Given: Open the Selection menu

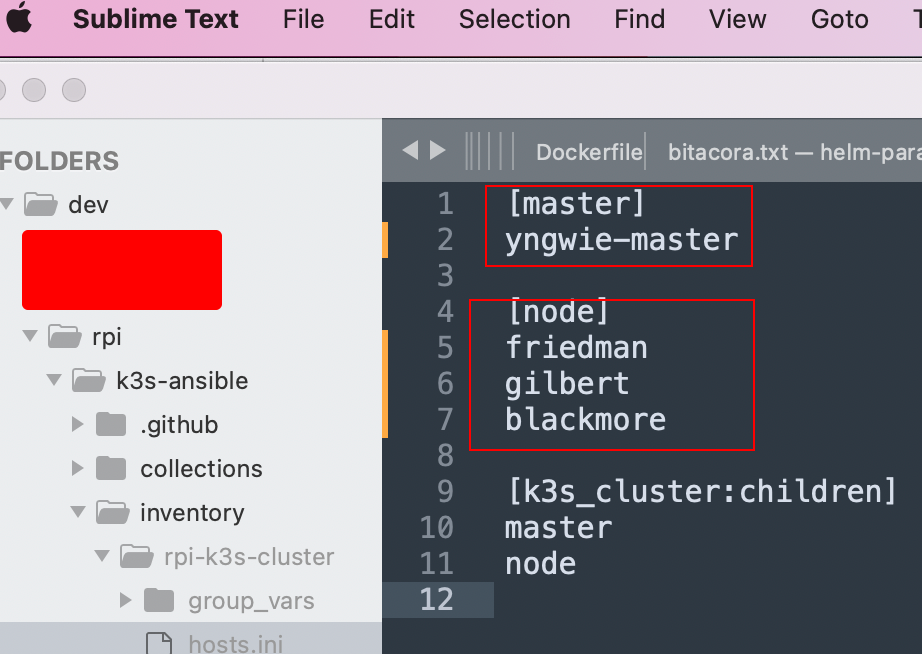Looking at the screenshot, I should 514,19.
